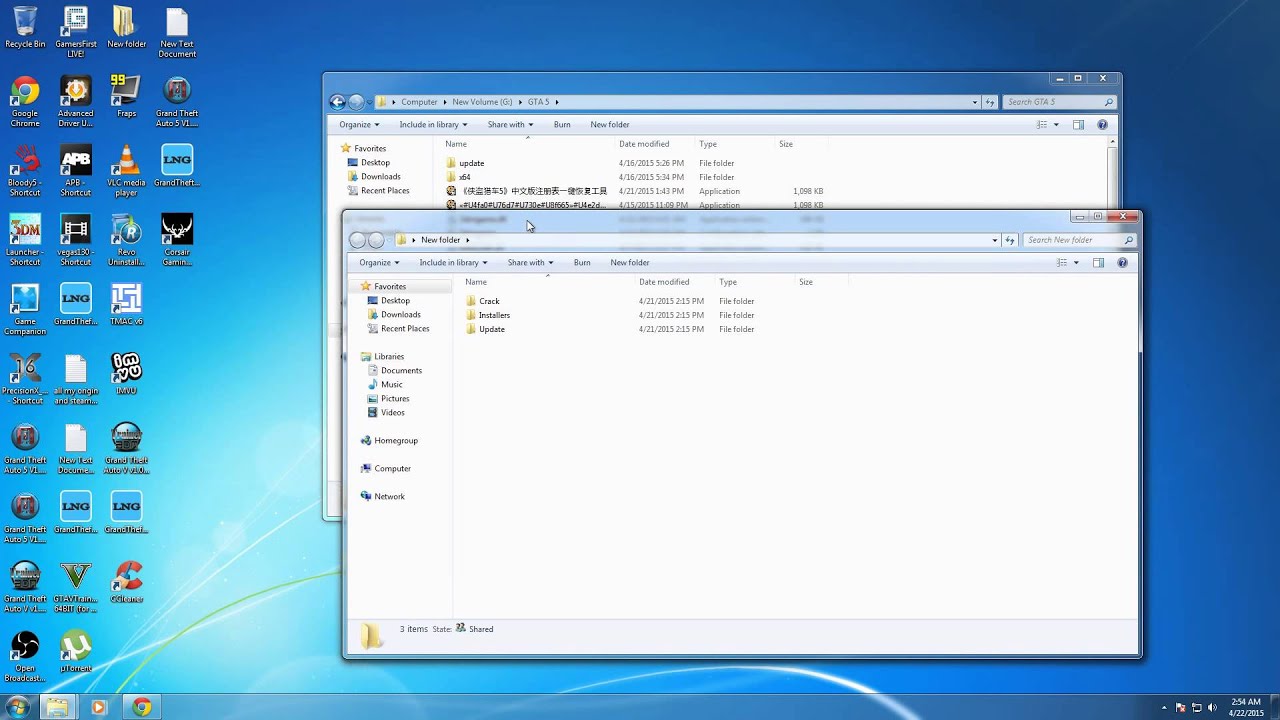Open CCleaner desktop icon
The width and height of the screenshot is (1280, 720).
[126, 582]
